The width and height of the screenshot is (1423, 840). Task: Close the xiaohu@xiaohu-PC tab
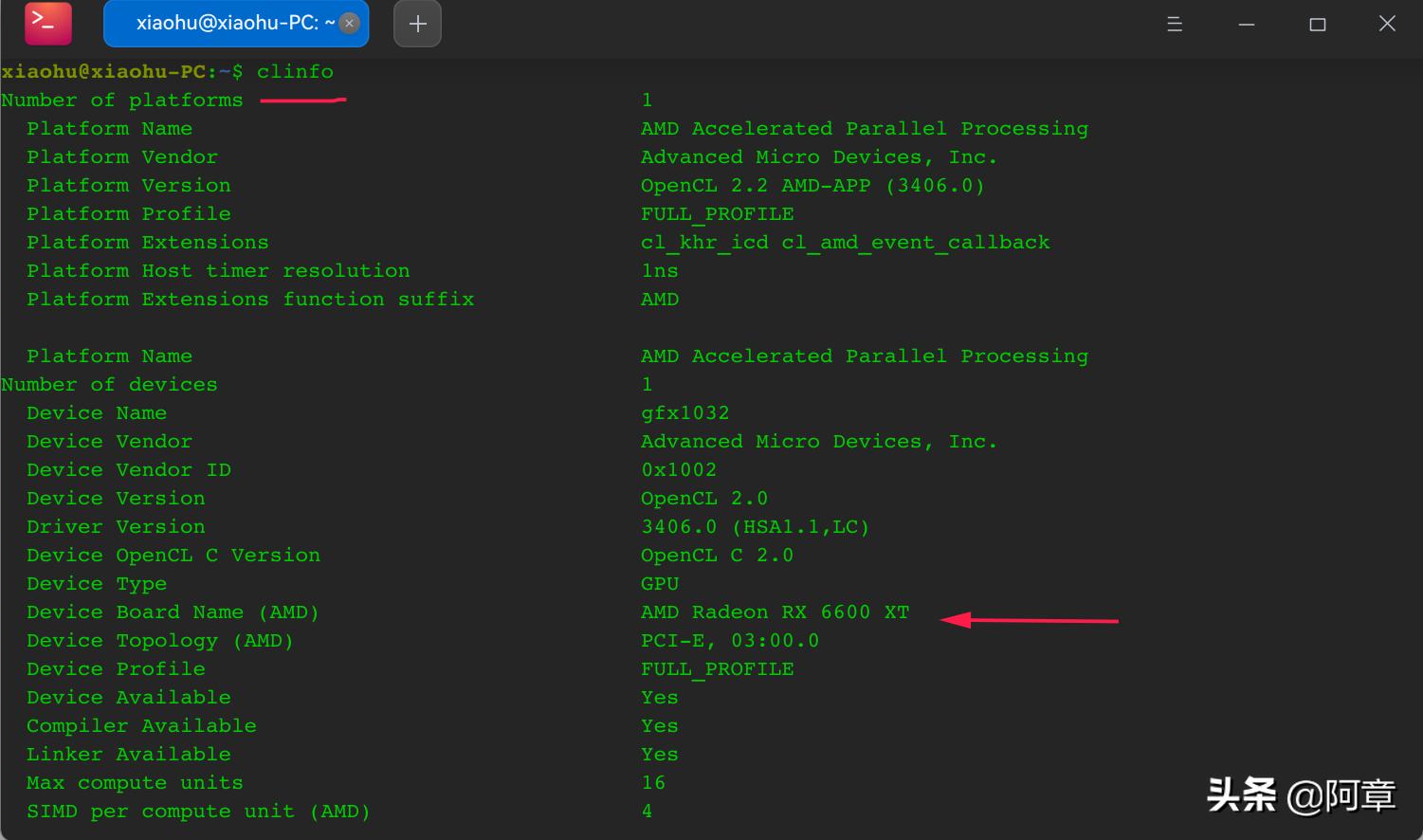tap(349, 24)
